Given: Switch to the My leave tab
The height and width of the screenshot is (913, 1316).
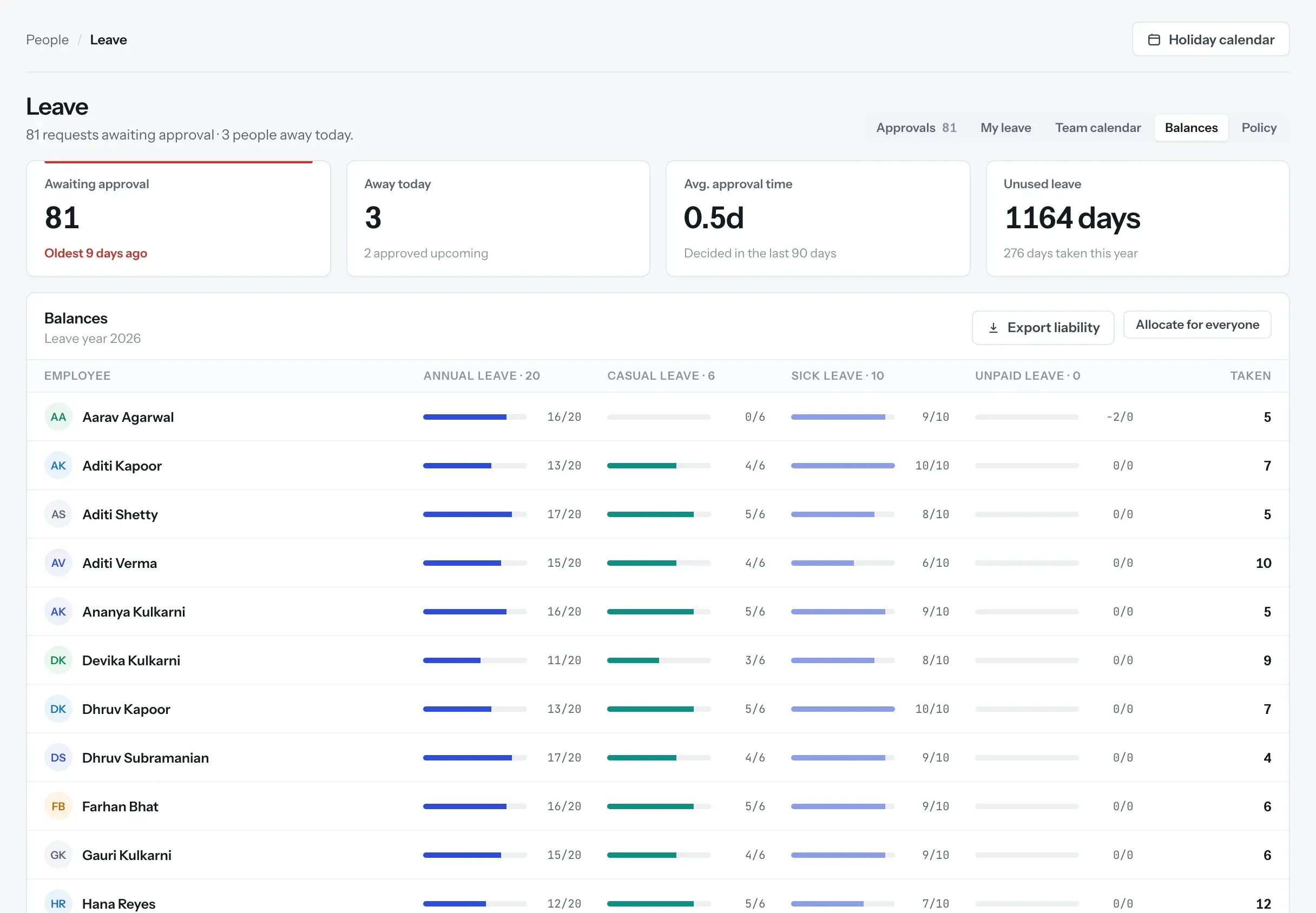Looking at the screenshot, I should coord(1005,128).
